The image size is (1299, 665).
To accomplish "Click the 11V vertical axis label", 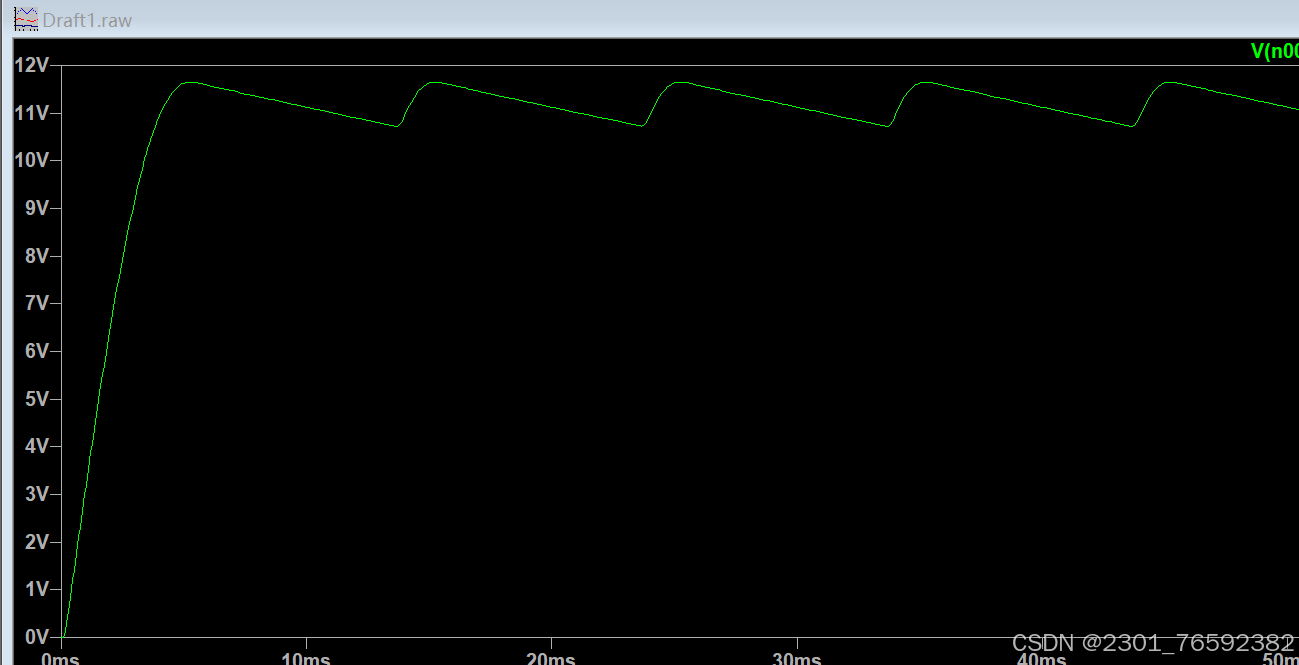I will [31, 113].
